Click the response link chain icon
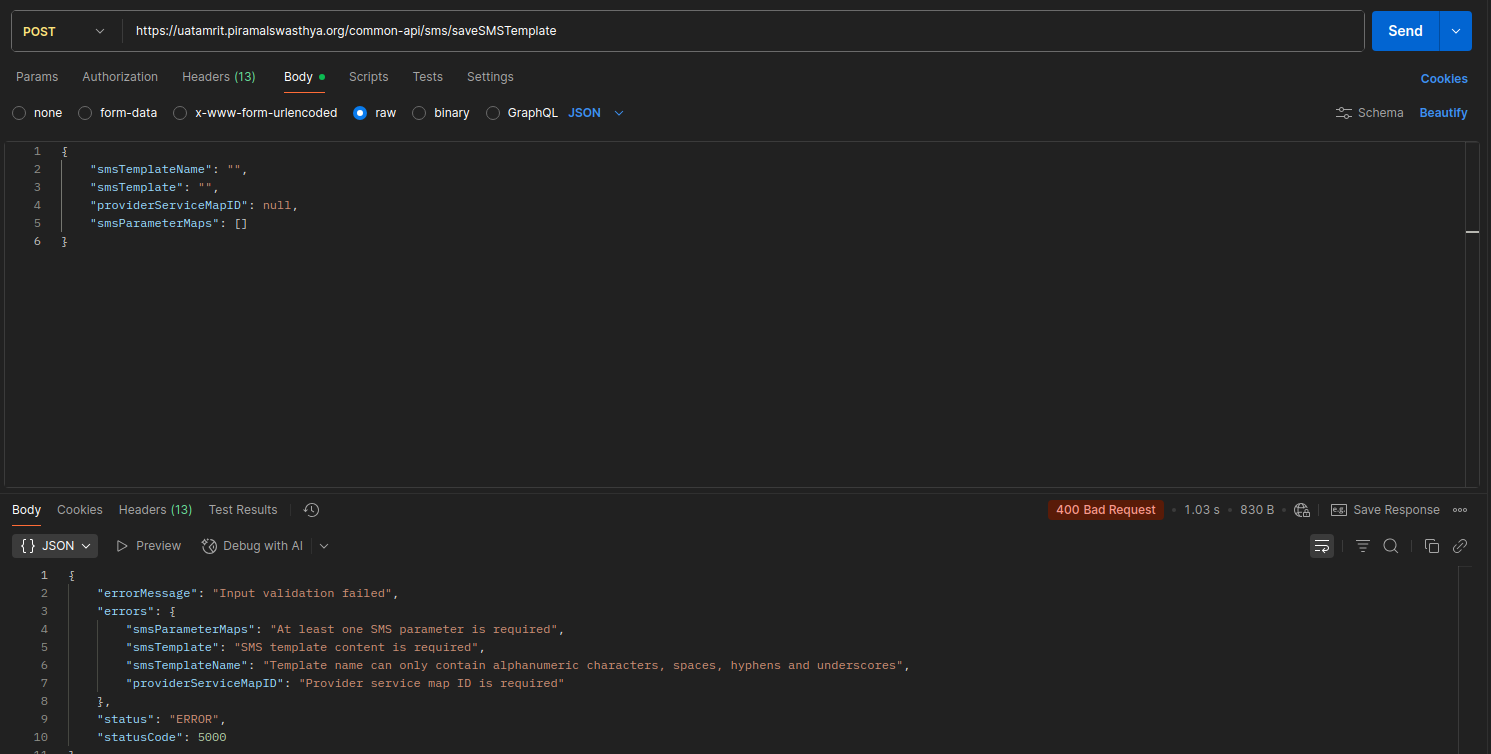1491x754 pixels. pos(1459,546)
